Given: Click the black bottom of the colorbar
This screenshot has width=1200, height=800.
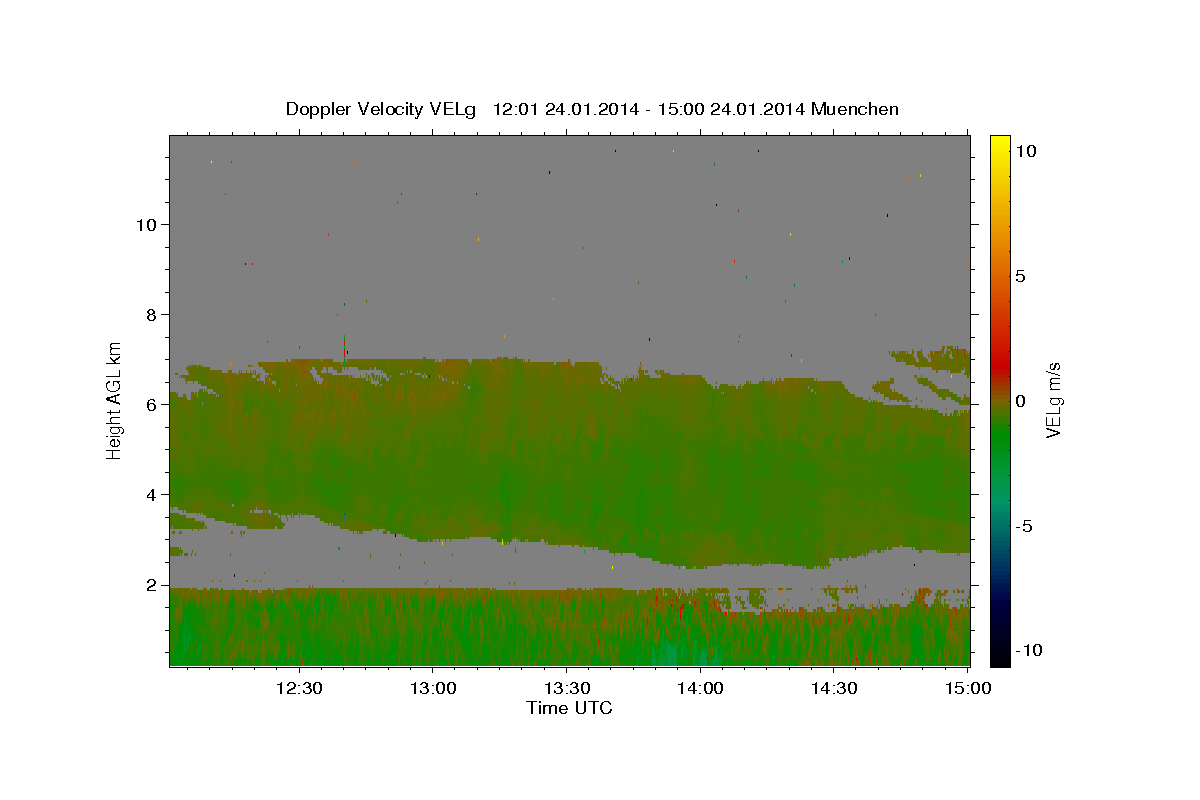Looking at the screenshot, I should [999, 657].
